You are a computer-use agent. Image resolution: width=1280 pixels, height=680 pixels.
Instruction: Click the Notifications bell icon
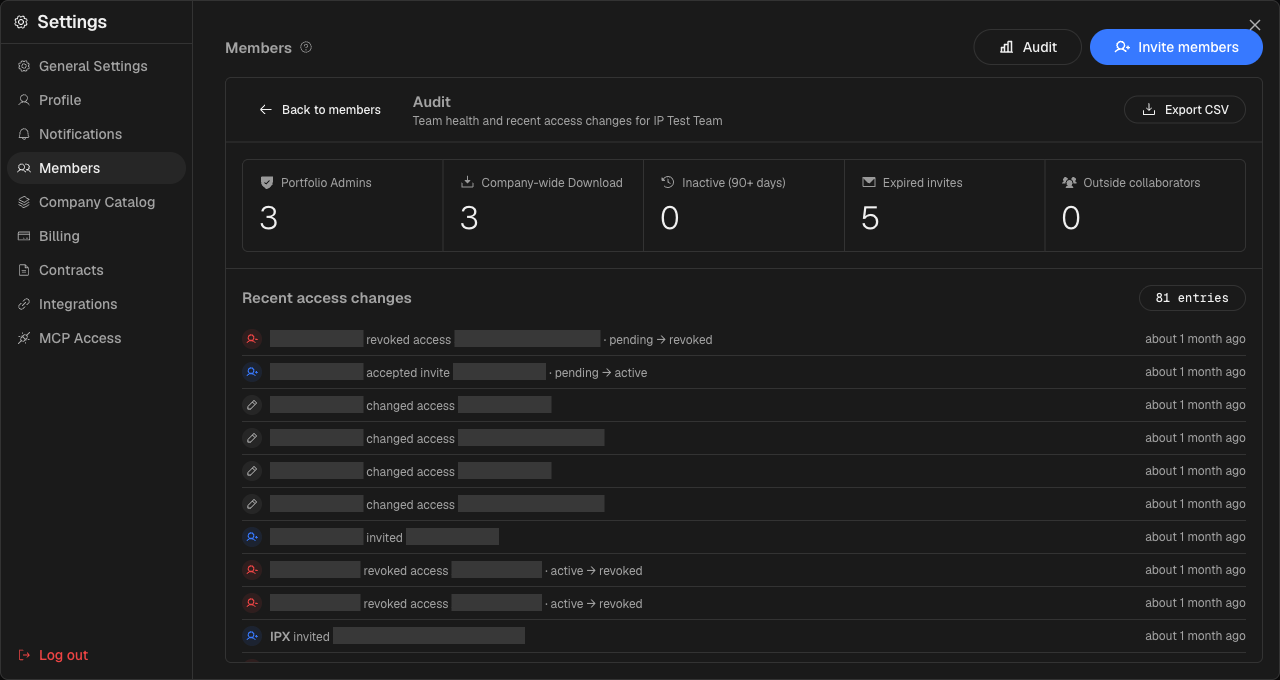click(24, 134)
